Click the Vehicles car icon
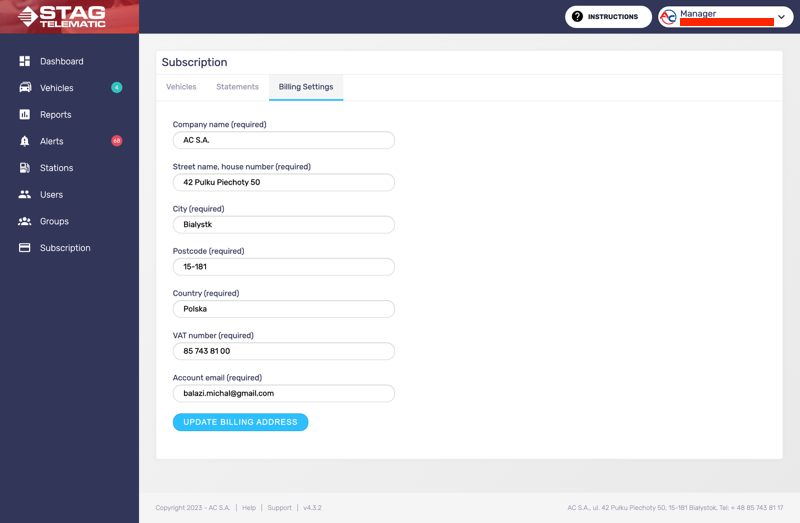The image size is (800, 523). point(25,87)
